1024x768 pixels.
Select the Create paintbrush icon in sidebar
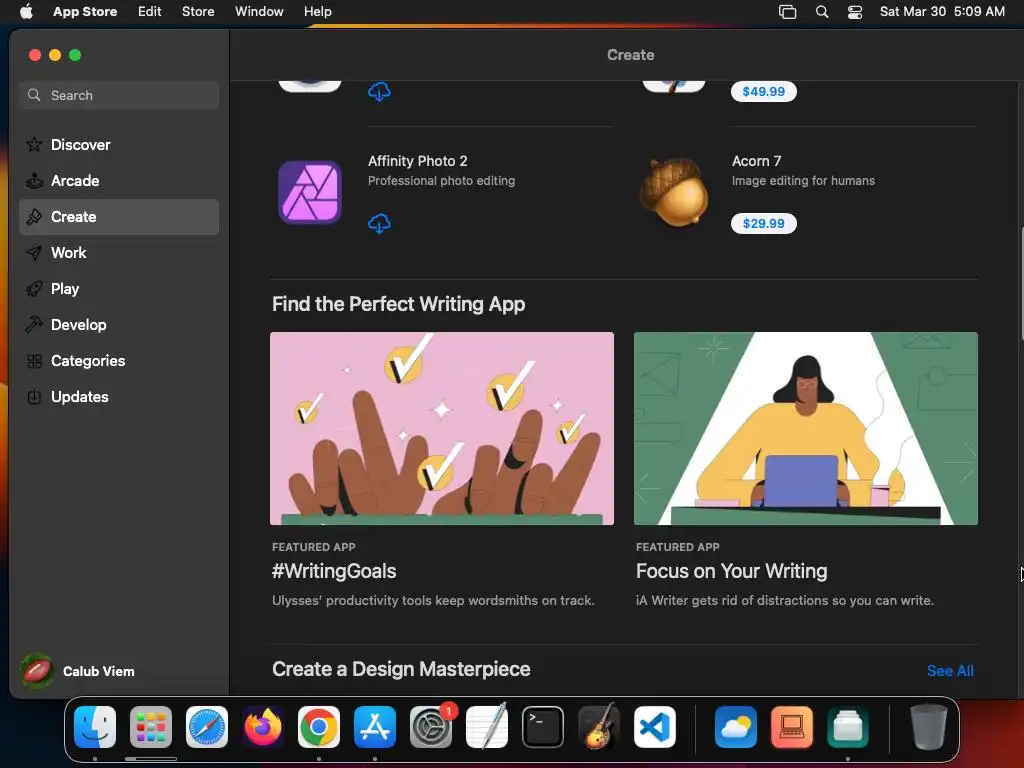click(34, 216)
